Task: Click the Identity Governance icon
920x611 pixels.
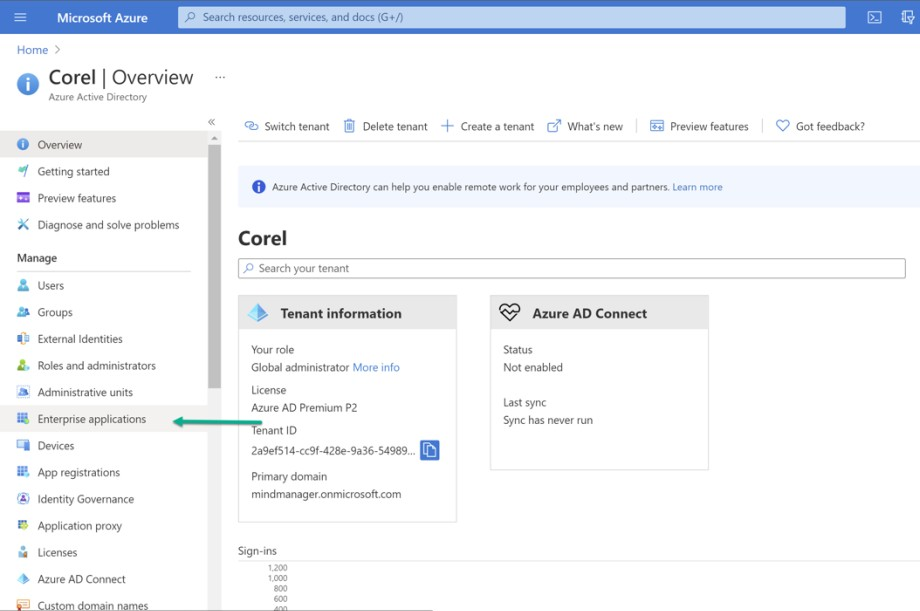Action: [23, 499]
